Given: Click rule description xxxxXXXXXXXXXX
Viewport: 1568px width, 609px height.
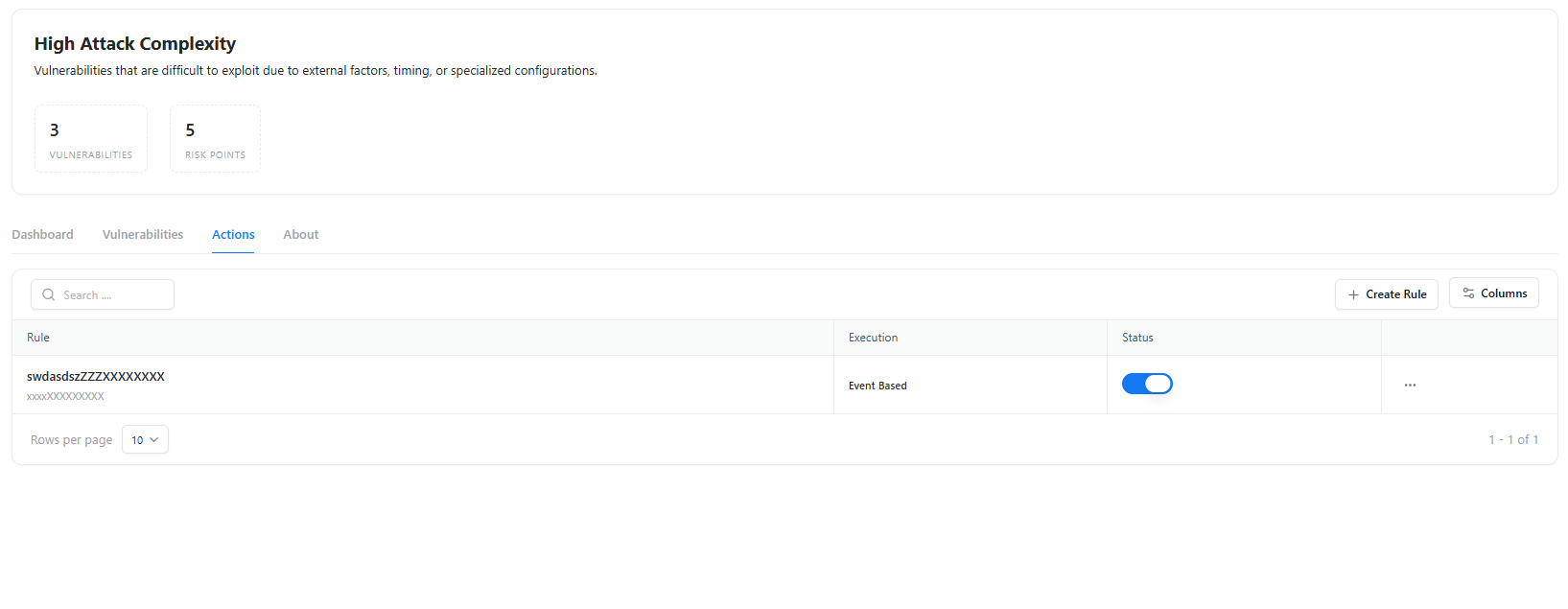Looking at the screenshot, I should click(65, 396).
